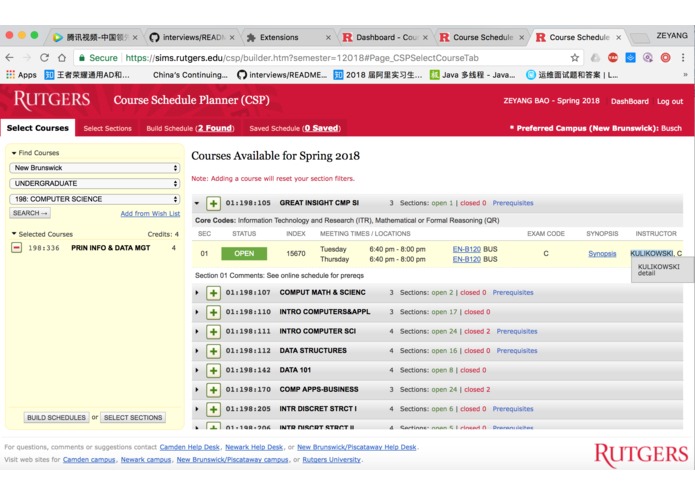Add INTR DISCRET STRCT I plus icon
This screenshot has width=695, height=494.
(213, 409)
